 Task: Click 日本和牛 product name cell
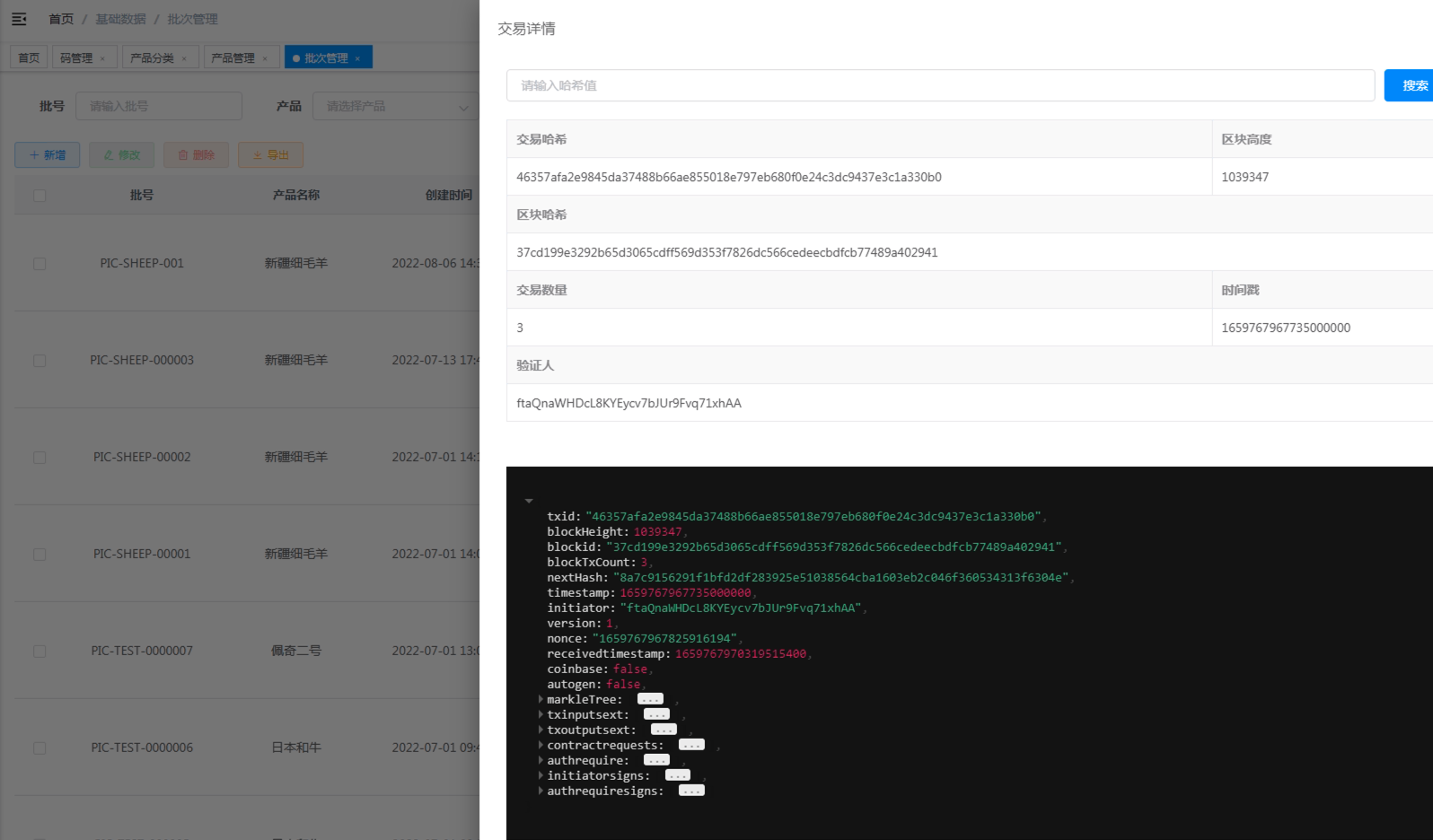pos(296,748)
